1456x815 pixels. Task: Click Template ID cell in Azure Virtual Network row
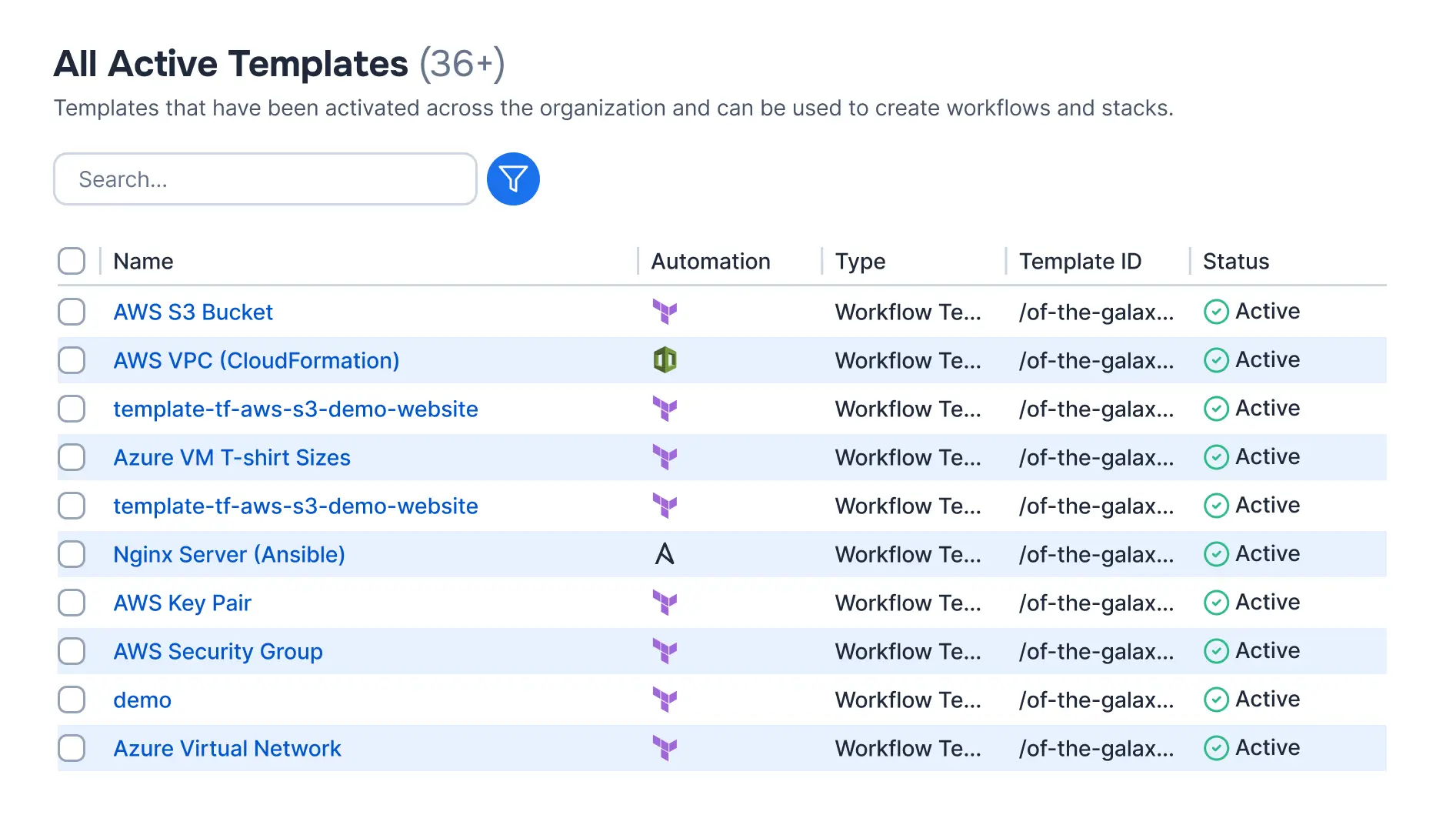(x=1097, y=748)
